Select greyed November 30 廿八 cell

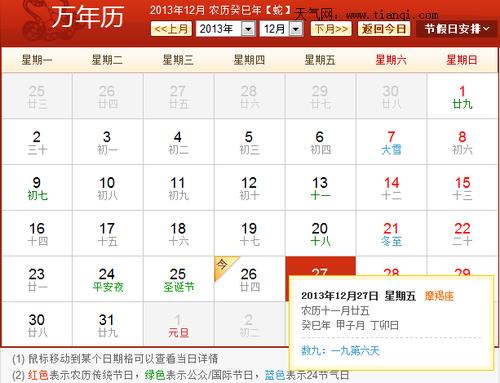click(x=391, y=96)
